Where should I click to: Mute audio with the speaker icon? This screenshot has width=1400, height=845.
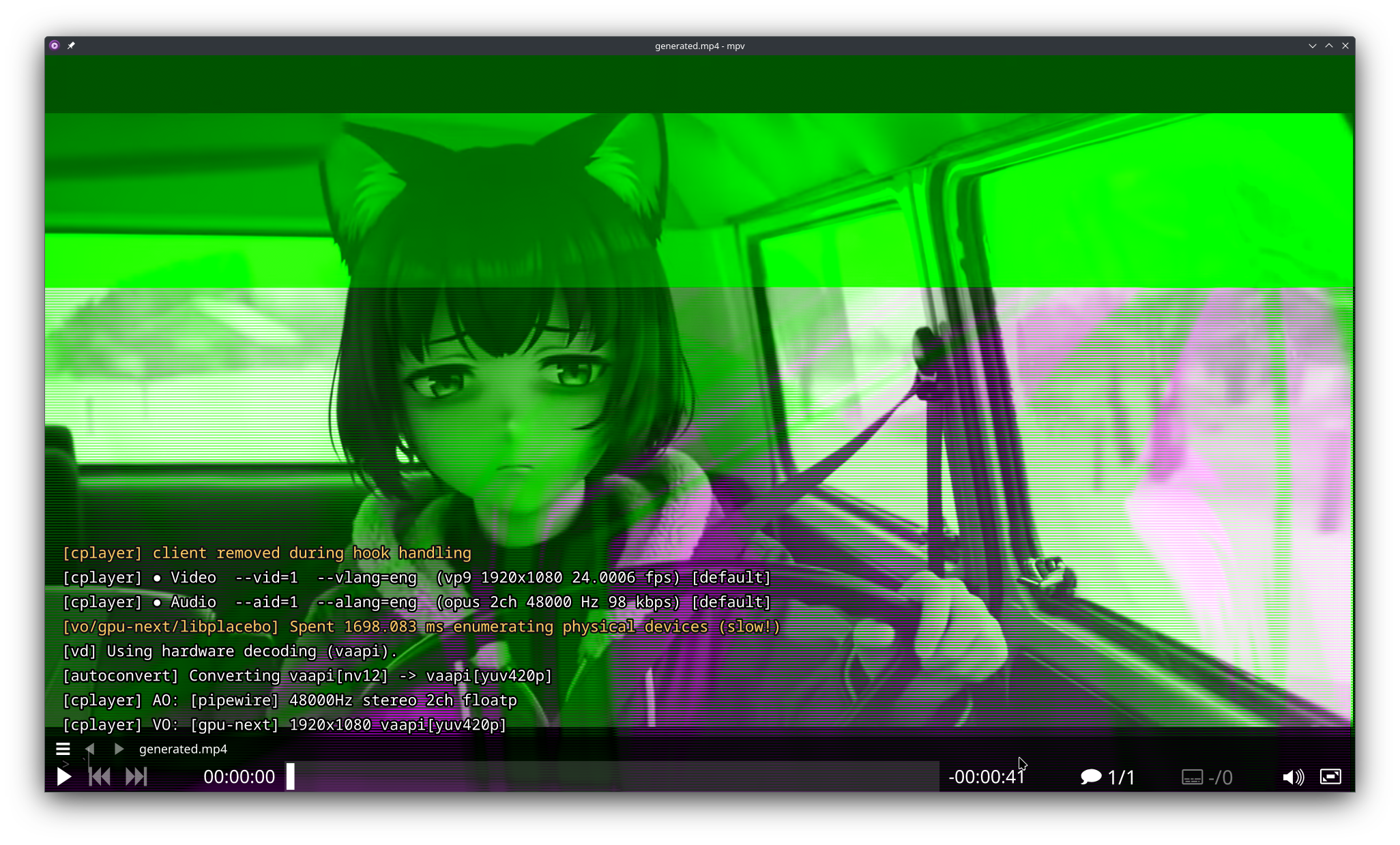tap(1293, 777)
